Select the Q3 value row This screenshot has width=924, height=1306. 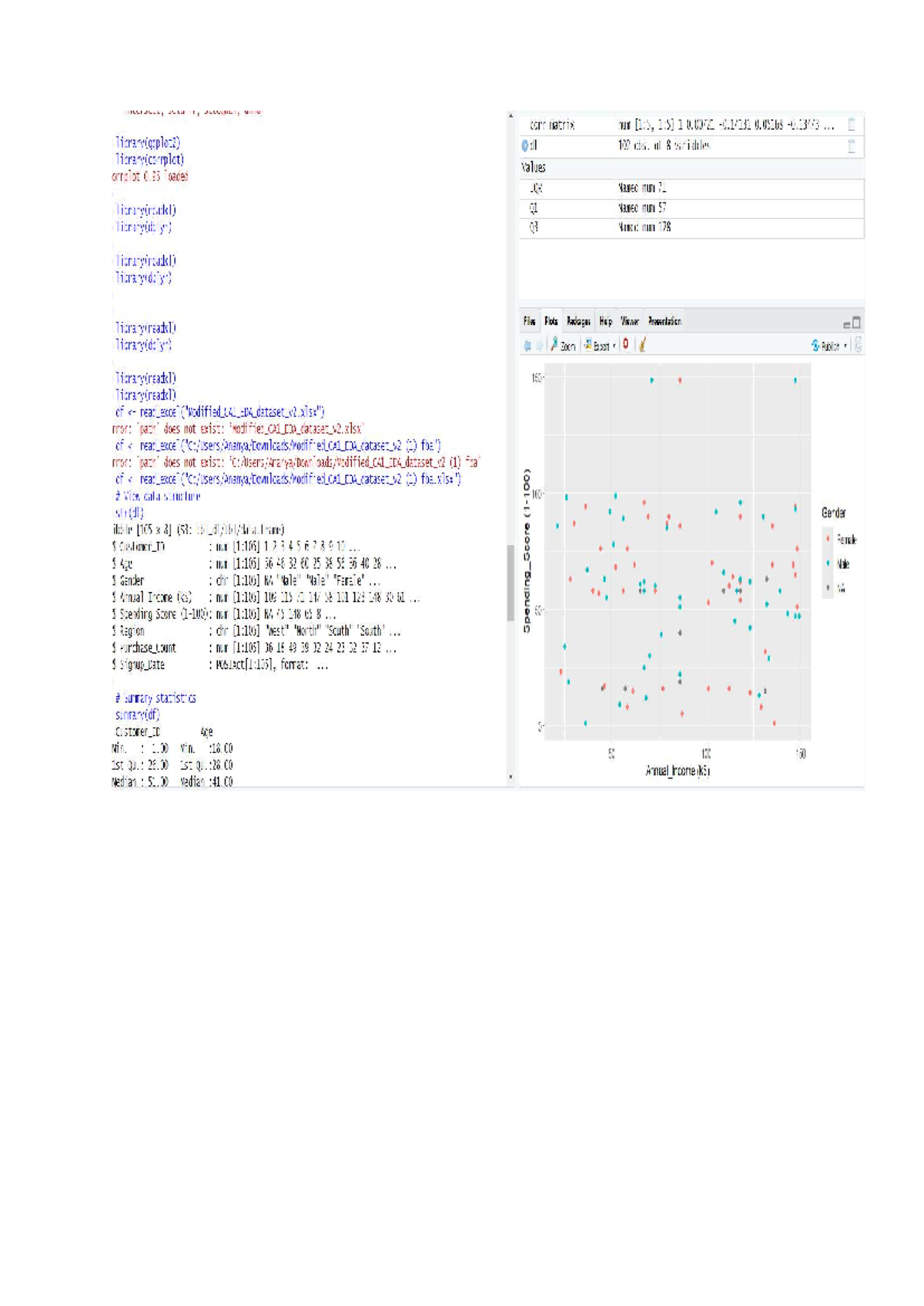tap(691, 228)
